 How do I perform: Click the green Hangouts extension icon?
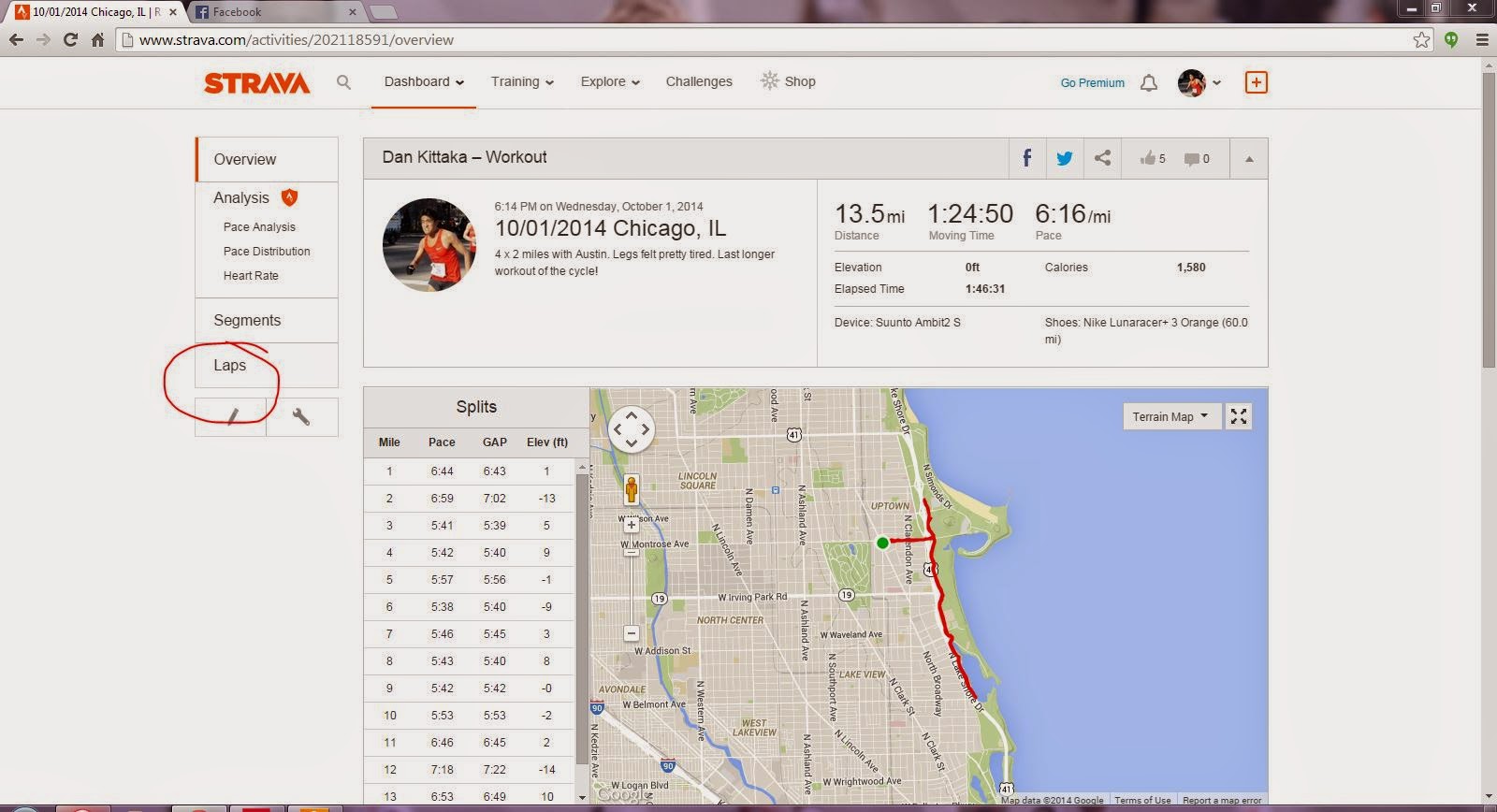click(1451, 39)
